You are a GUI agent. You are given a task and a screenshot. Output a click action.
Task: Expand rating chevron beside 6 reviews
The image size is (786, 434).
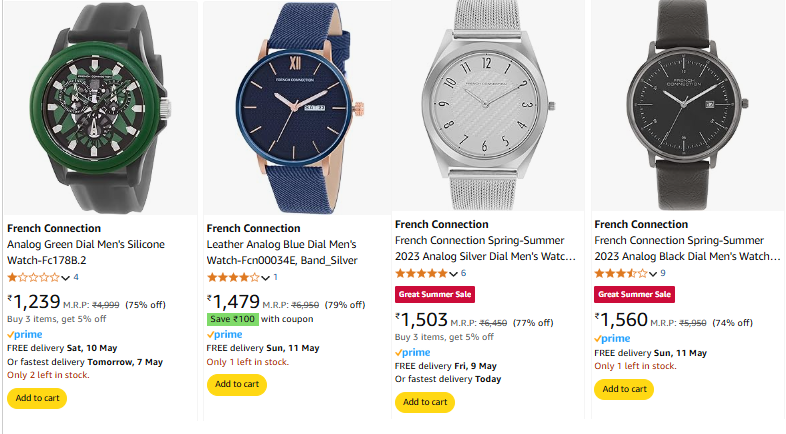(x=454, y=274)
